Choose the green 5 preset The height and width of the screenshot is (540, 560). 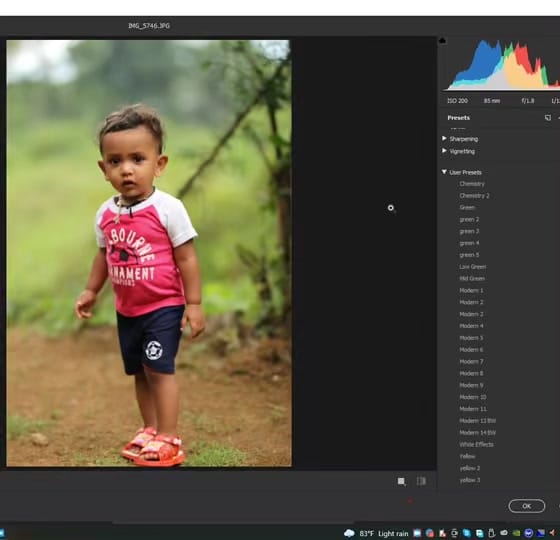(x=469, y=255)
